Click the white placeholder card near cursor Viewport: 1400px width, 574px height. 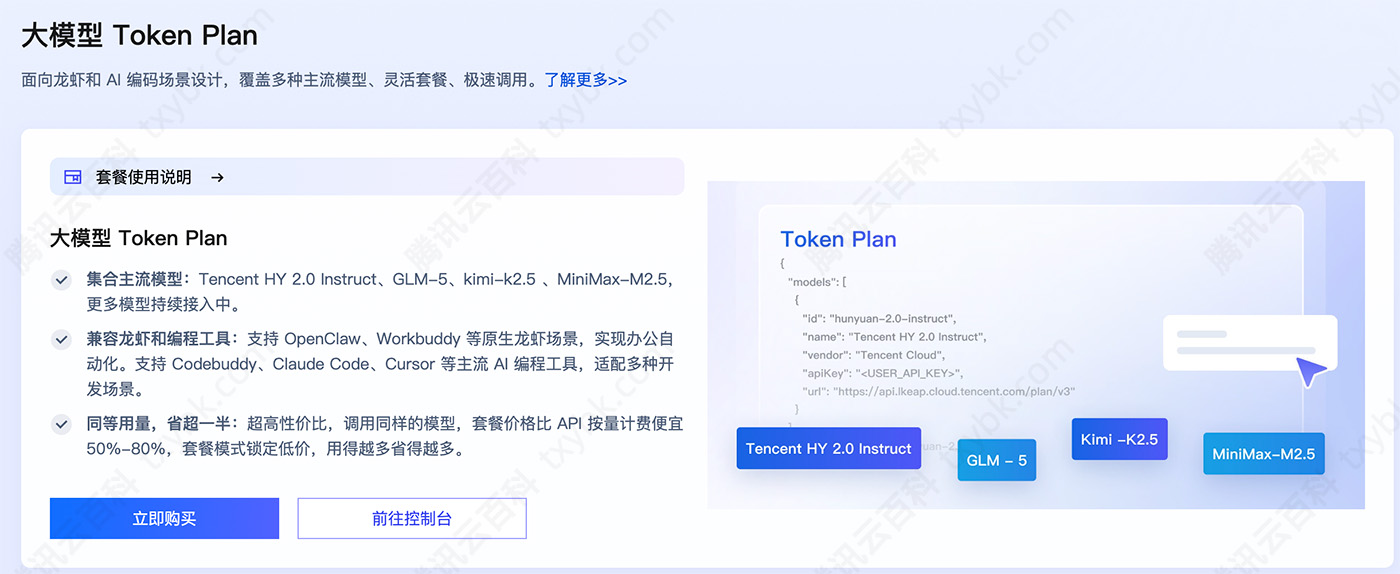pos(1250,343)
